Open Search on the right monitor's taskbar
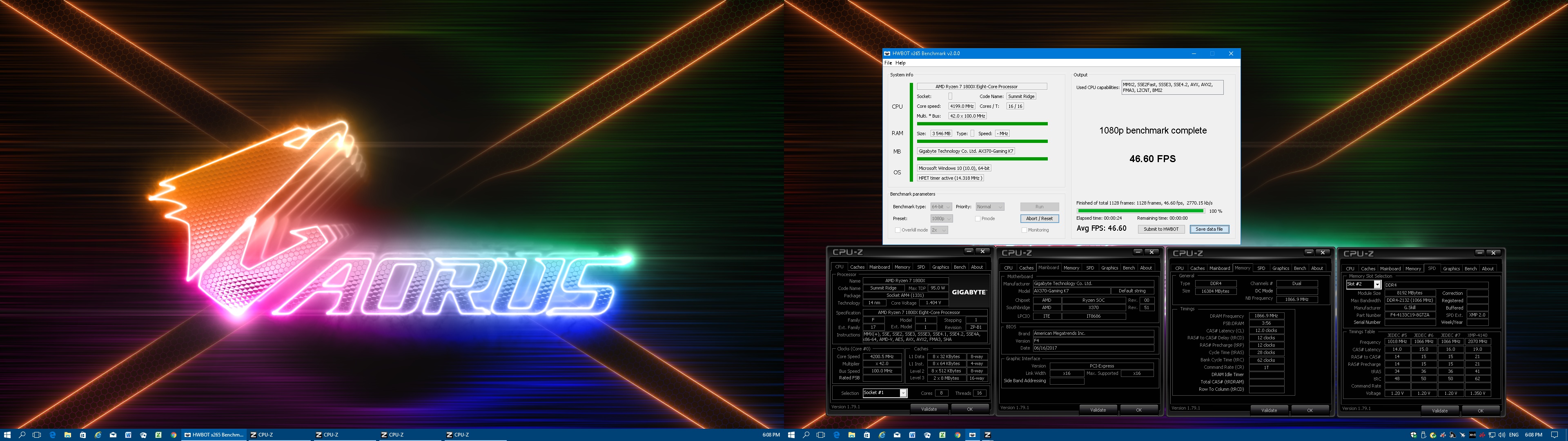Viewport: 1568px width, 441px height. tap(806, 435)
